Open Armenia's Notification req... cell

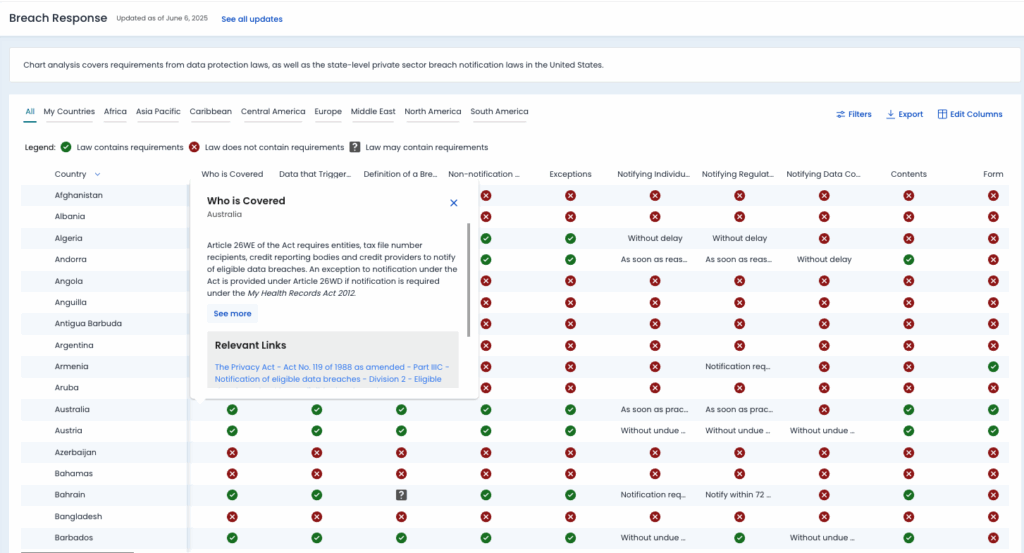click(737, 367)
